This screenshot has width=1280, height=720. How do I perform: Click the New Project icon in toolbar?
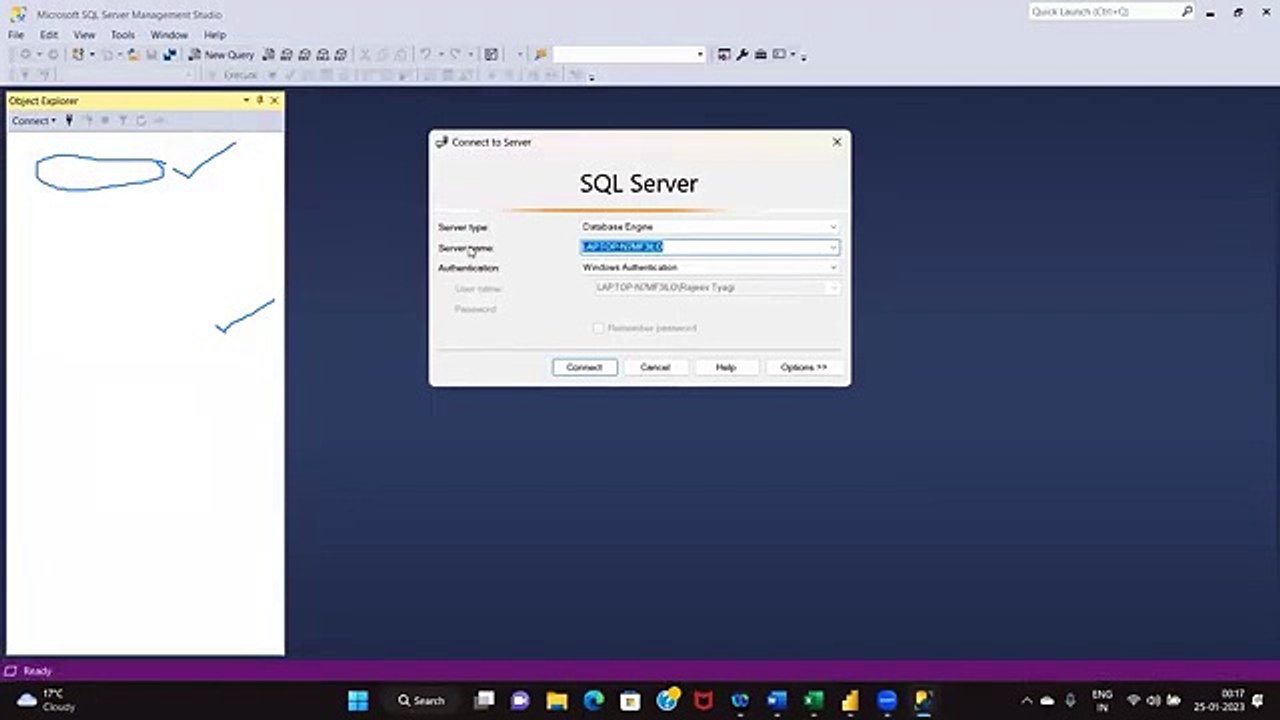click(x=78, y=55)
